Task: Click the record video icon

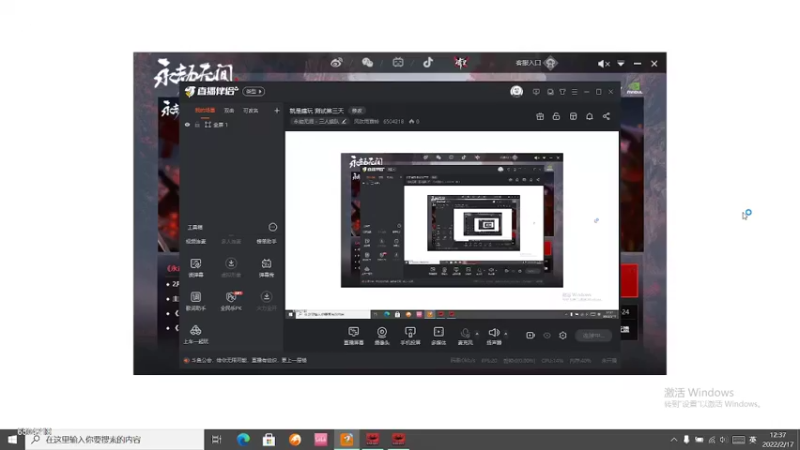Action: tap(530, 335)
